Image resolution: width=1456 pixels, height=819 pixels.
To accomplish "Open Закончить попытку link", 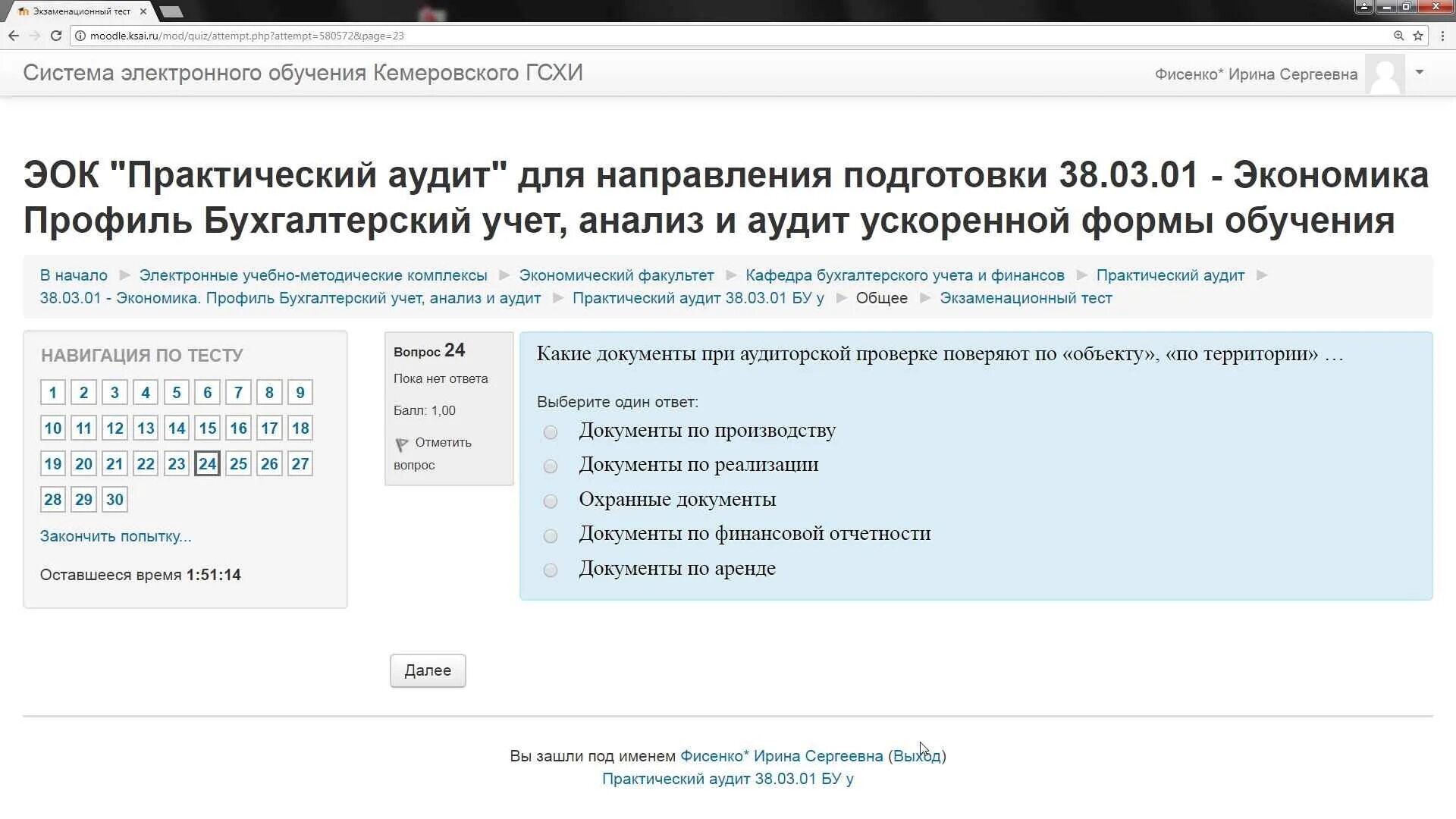I will click(115, 536).
